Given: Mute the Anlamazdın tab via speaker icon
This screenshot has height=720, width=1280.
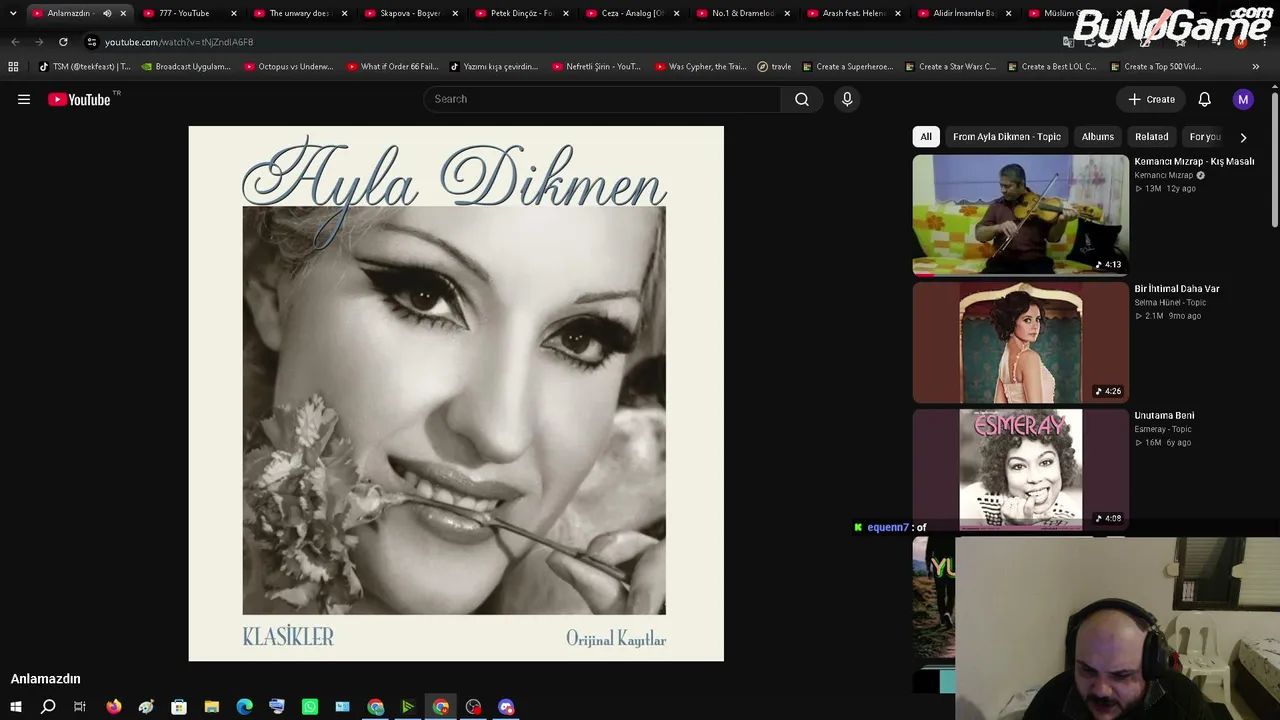Looking at the screenshot, I should tap(107, 13).
